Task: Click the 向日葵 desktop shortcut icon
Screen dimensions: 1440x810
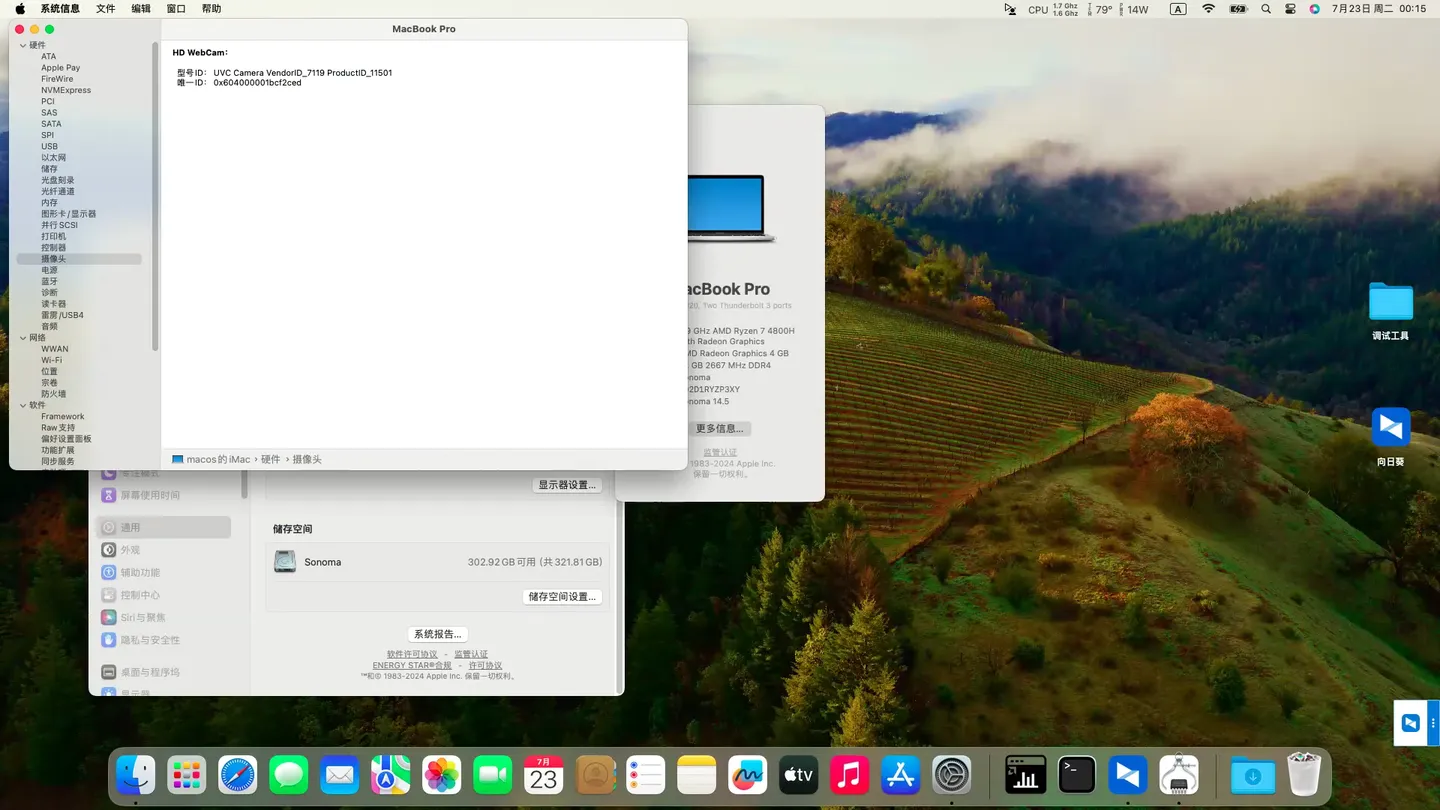Action: [x=1390, y=428]
